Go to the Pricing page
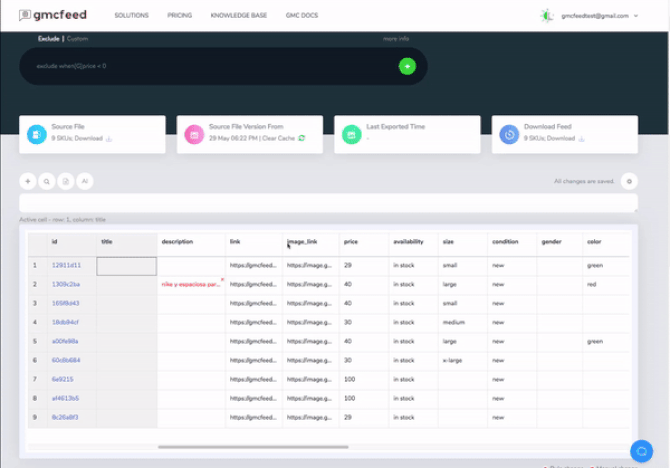Viewport: 670px width, 468px height. click(180, 16)
